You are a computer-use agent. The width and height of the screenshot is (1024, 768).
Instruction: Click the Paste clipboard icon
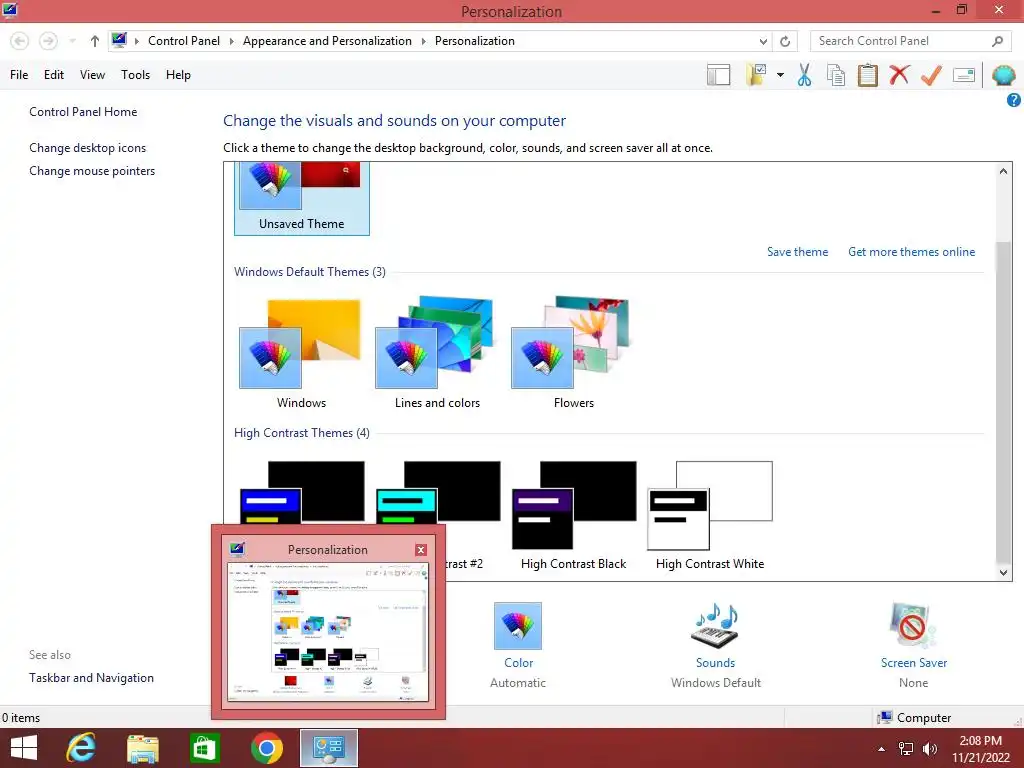point(867,75)
